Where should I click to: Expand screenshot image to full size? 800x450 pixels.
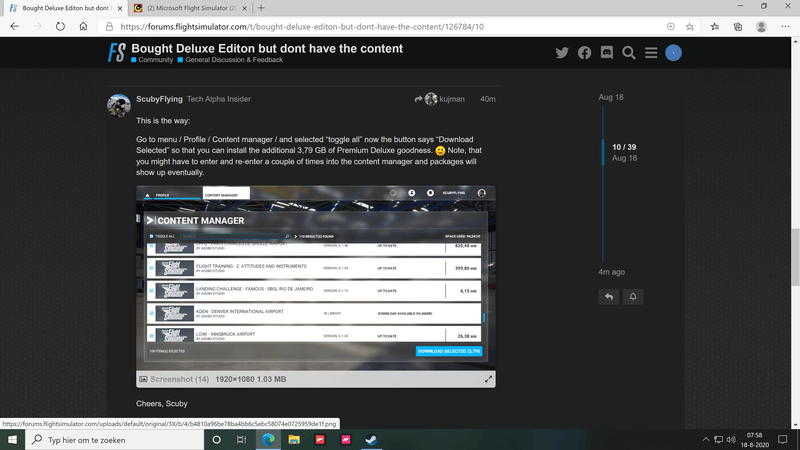tap(488, 379)
